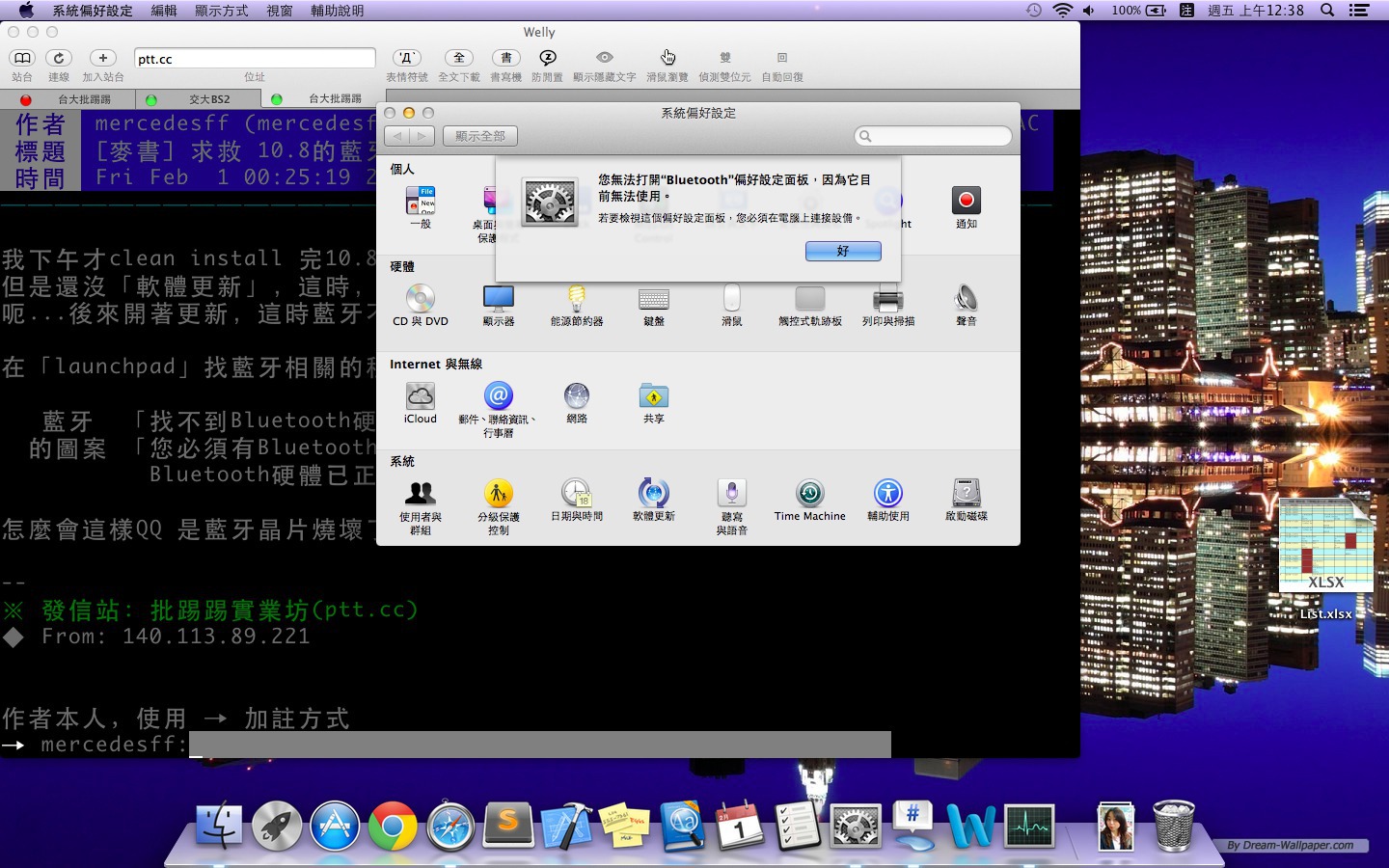Open the 使用者與群組 Users pane
Screen dimensions: 1389x868
tap(421, 507)
